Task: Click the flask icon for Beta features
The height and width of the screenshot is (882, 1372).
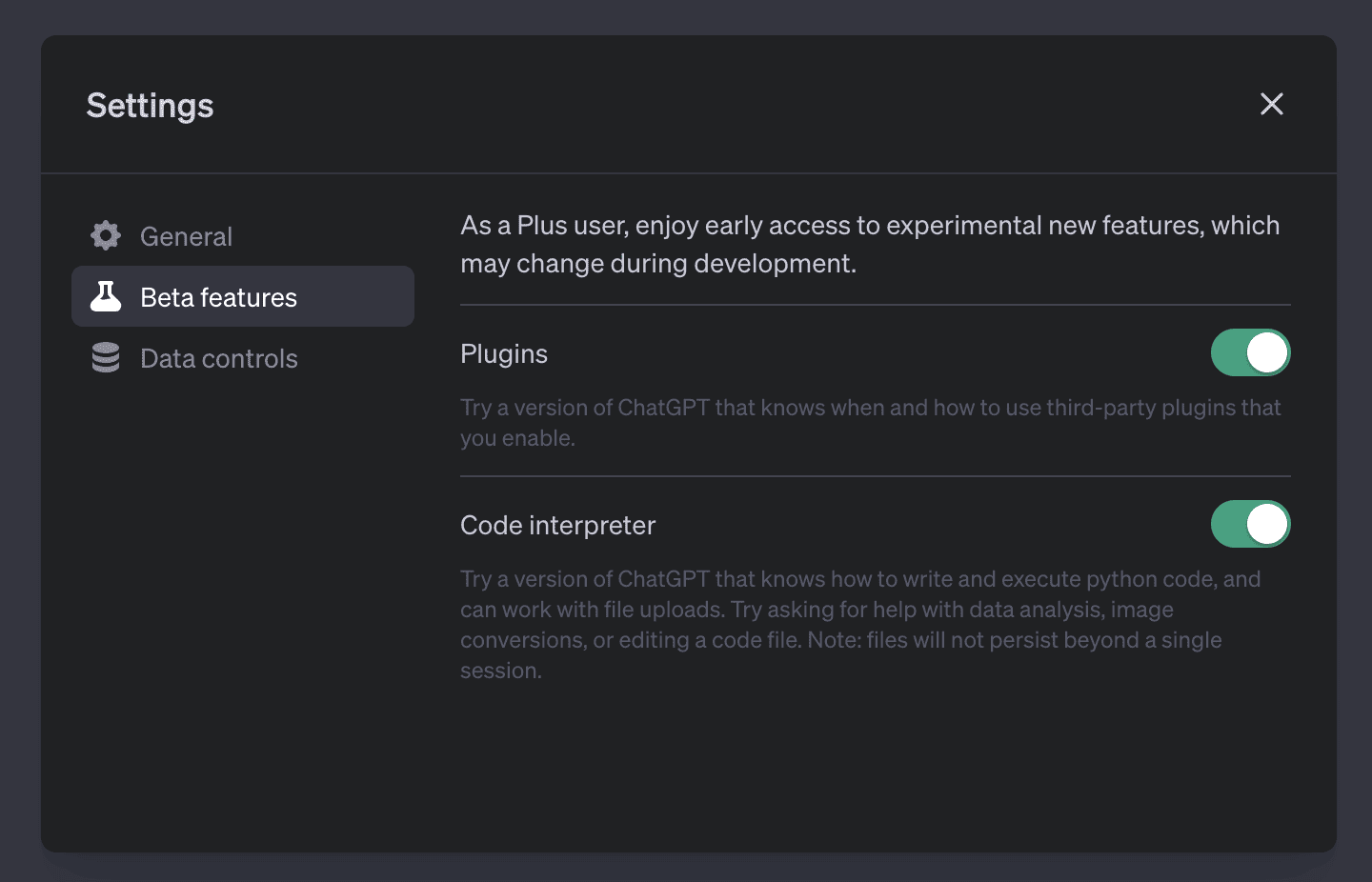Action: point(106,296)
